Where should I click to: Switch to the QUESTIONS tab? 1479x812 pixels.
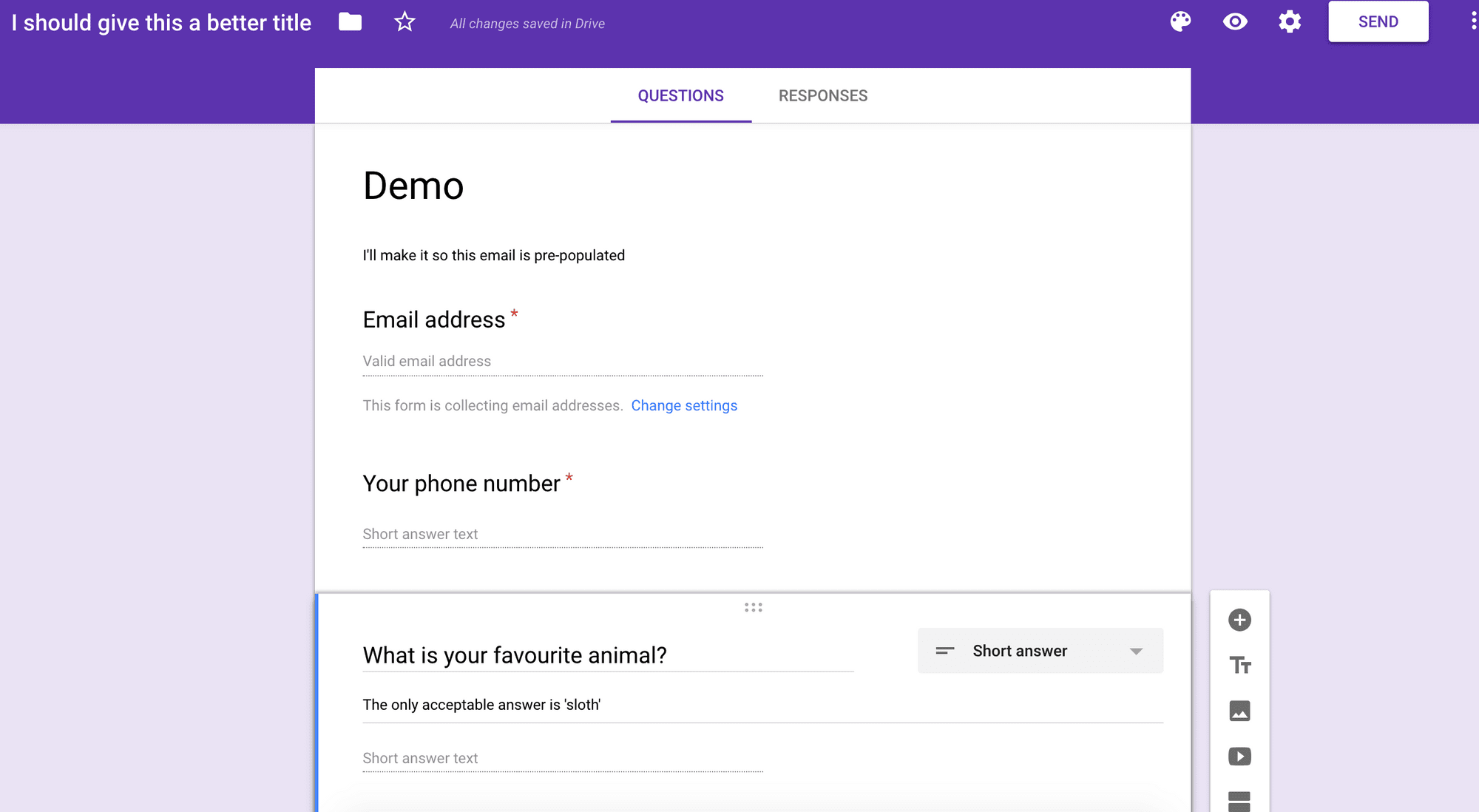681,95
